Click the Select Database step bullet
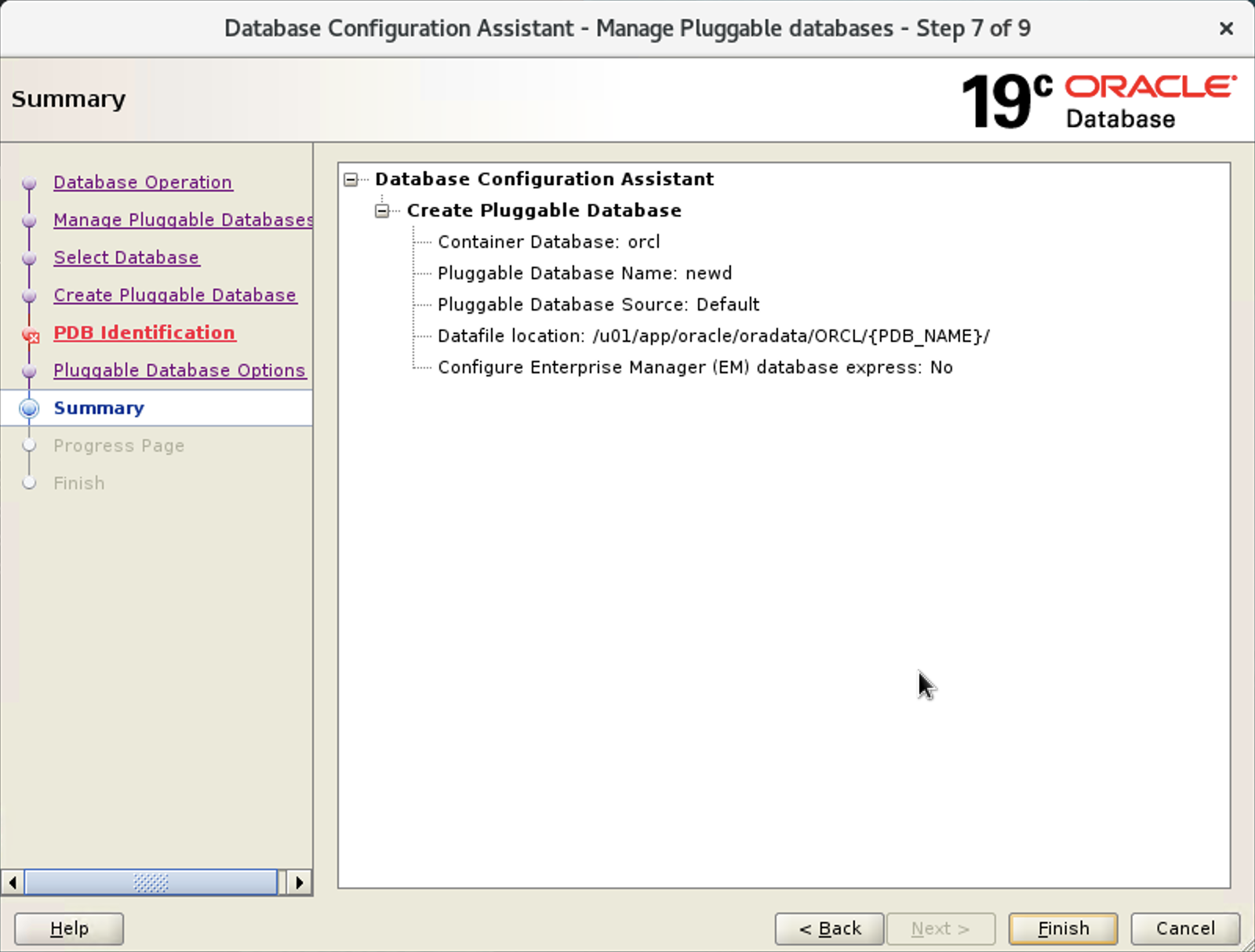1255x952 pixels. (x=30, y=259)
